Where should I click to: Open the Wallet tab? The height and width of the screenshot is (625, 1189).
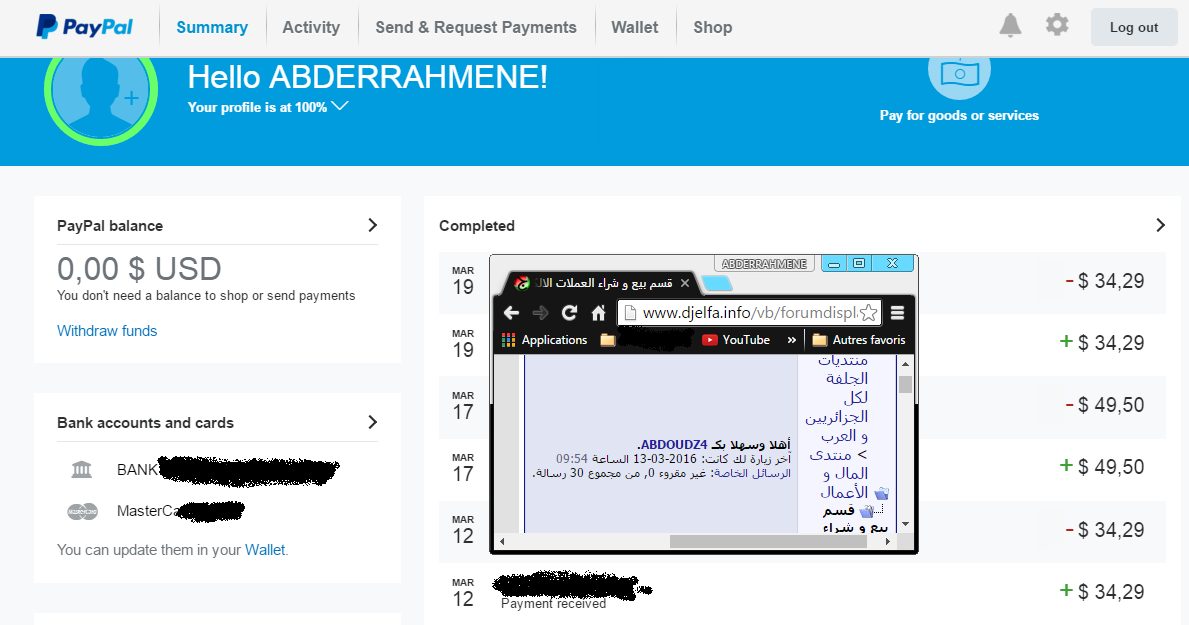[x=635, y=27]
